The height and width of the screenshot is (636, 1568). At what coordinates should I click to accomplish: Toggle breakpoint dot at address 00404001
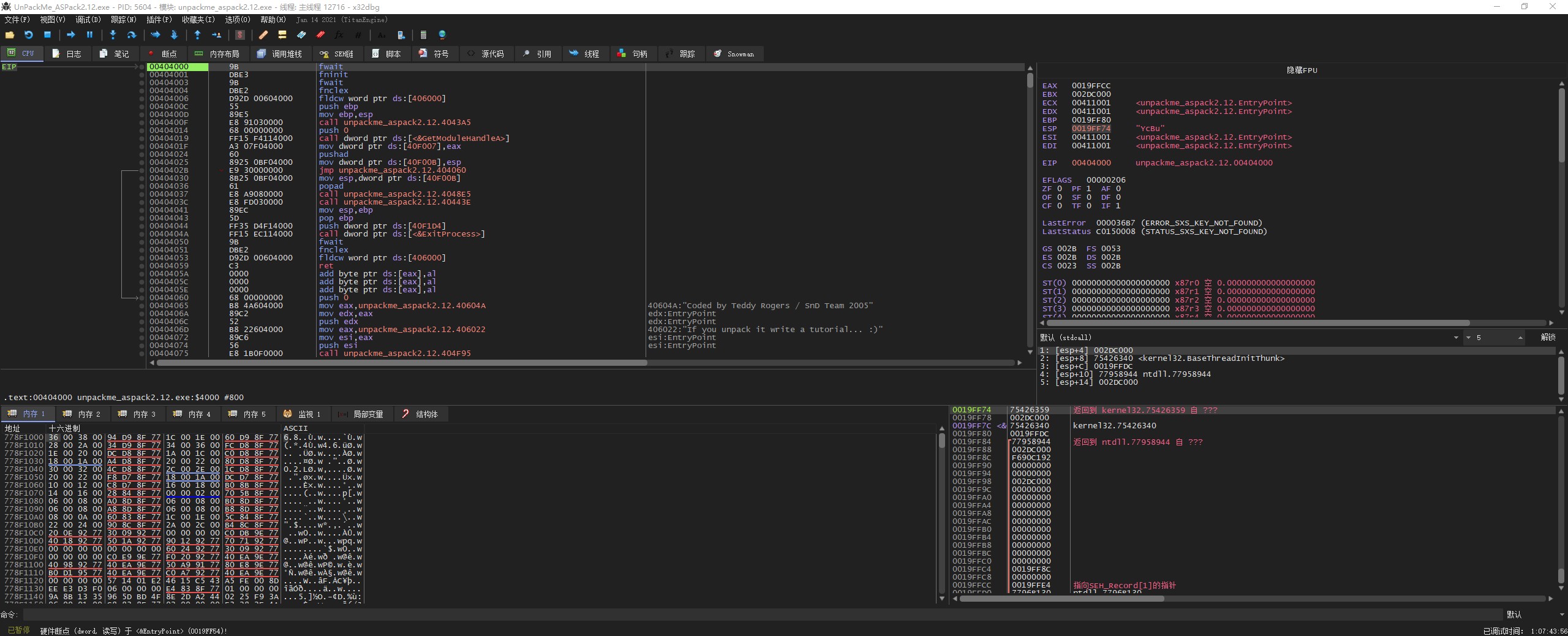coord(143,75)
